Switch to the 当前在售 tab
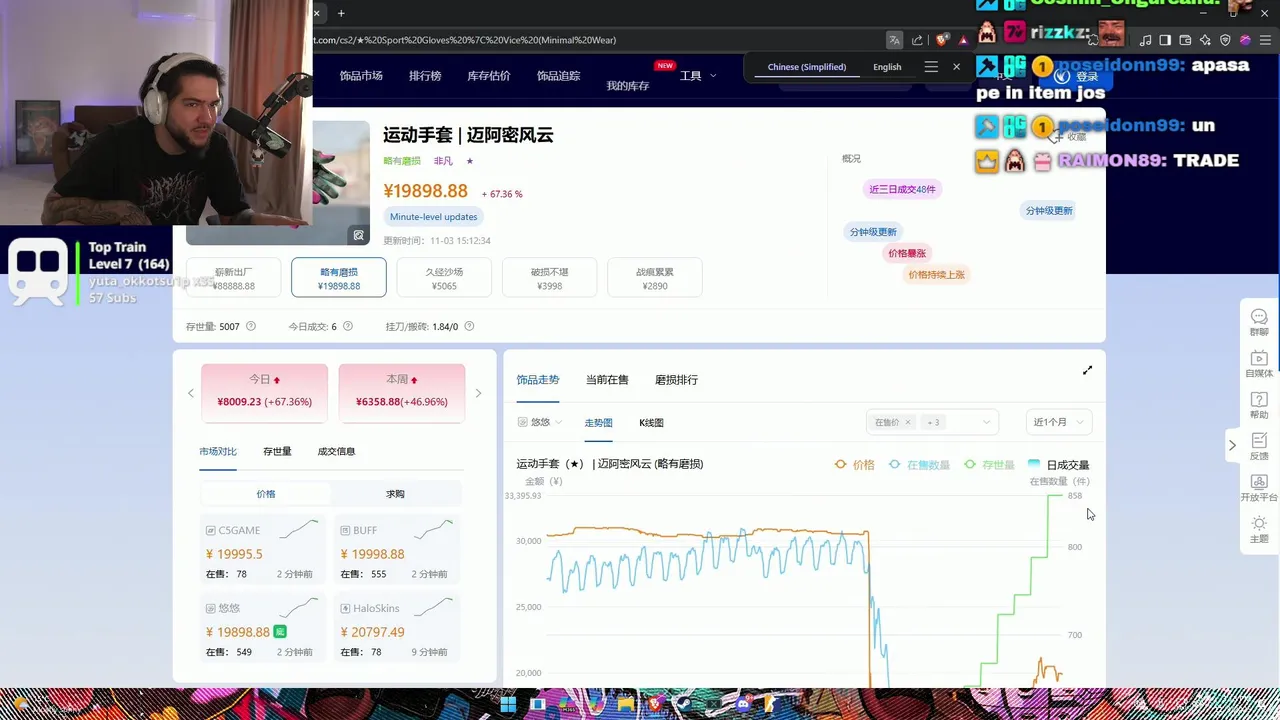Screen dimensions: 1280x720 pyautogui.click(x=607, y=380)
